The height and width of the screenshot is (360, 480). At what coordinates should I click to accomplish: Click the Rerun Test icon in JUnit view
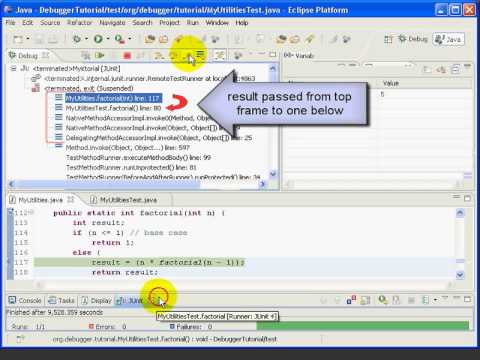coord(383,300)
